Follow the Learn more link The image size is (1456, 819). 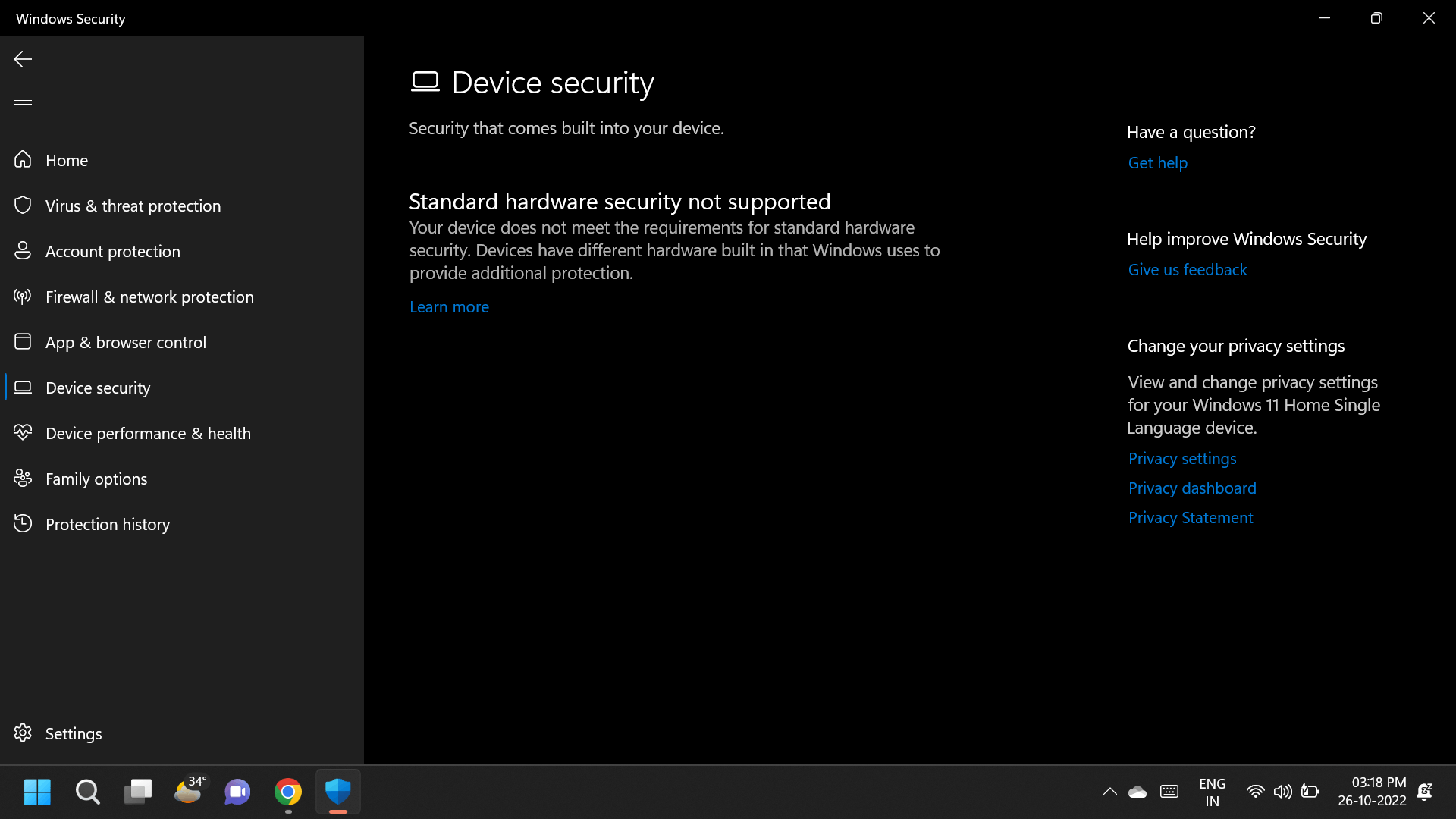point(449,307)
